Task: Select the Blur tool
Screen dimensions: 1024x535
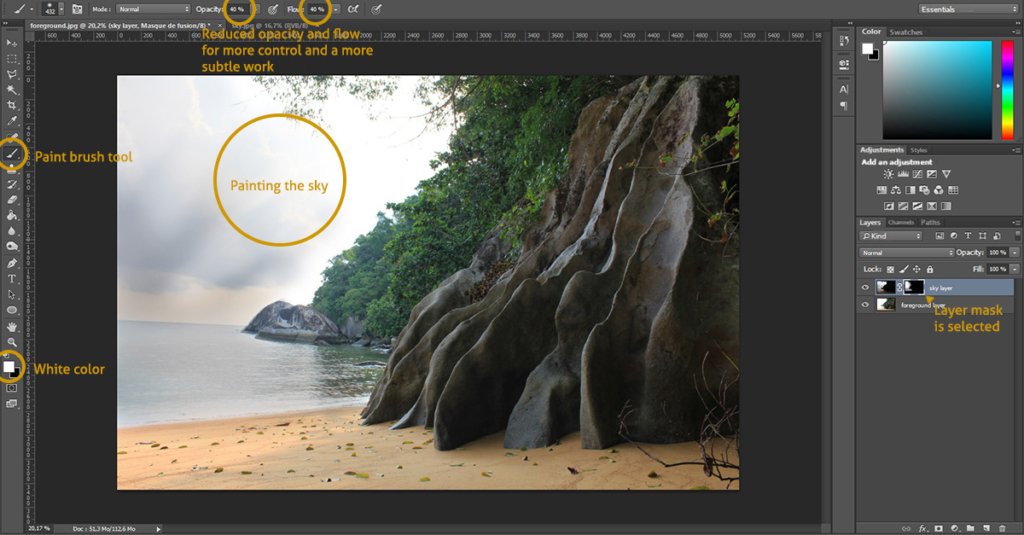Action: (x=12, y=231)
